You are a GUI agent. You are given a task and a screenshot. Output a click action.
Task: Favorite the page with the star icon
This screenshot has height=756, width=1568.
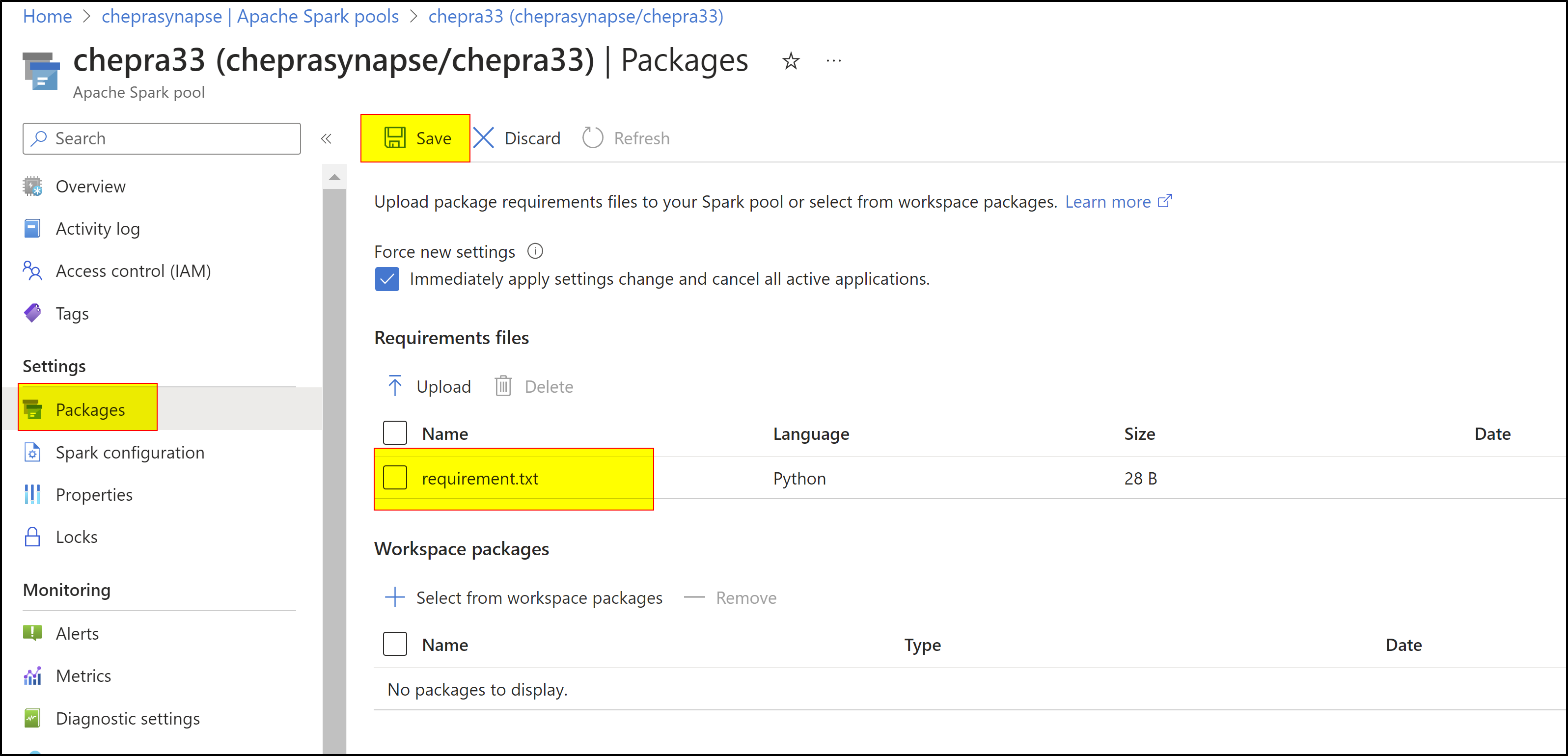click(x=791, y=60)
